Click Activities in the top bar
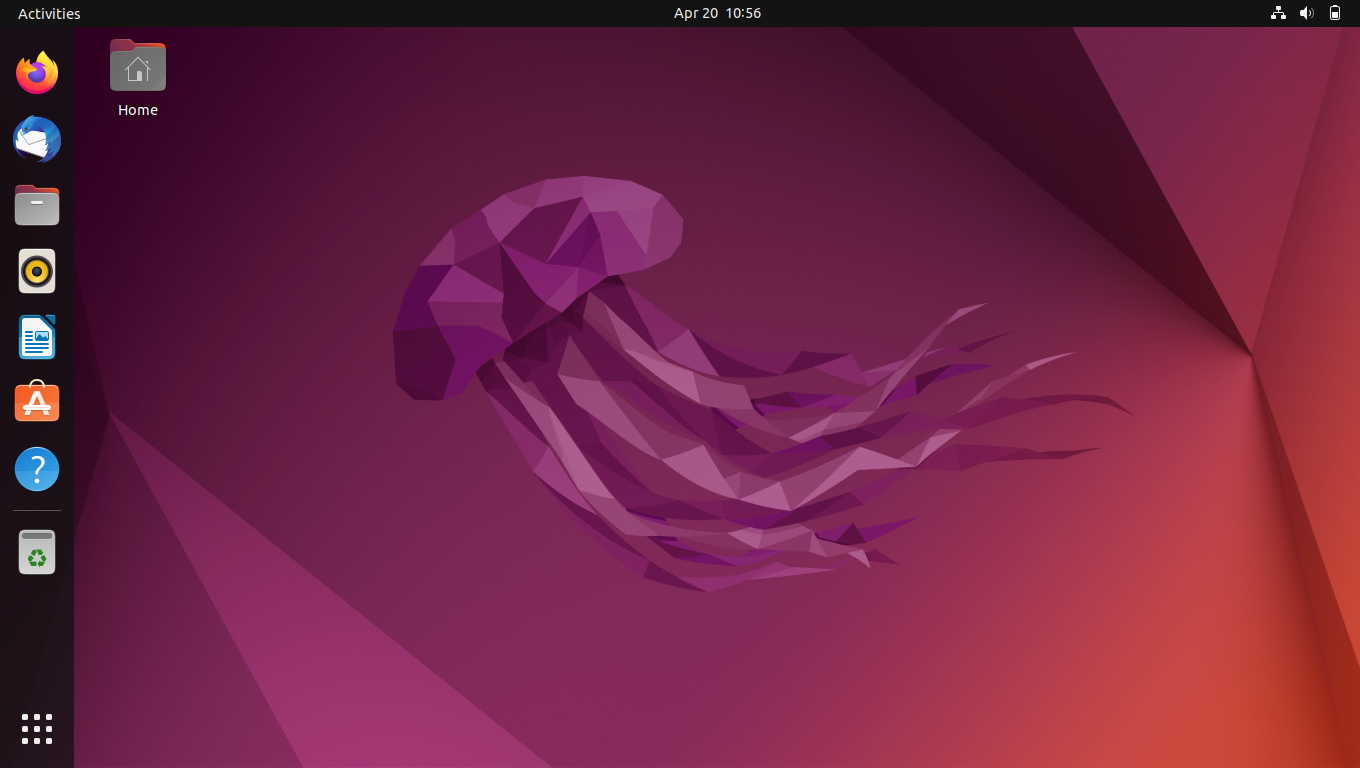1360x768 pixels. pos(49,13)
